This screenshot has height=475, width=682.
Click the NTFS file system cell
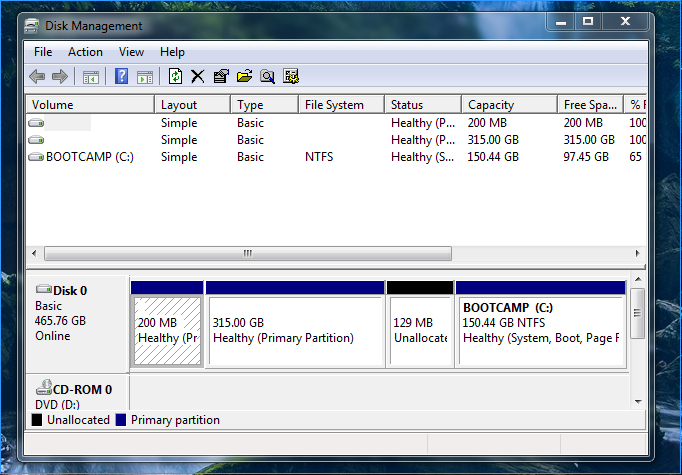[x=319, y=157]
